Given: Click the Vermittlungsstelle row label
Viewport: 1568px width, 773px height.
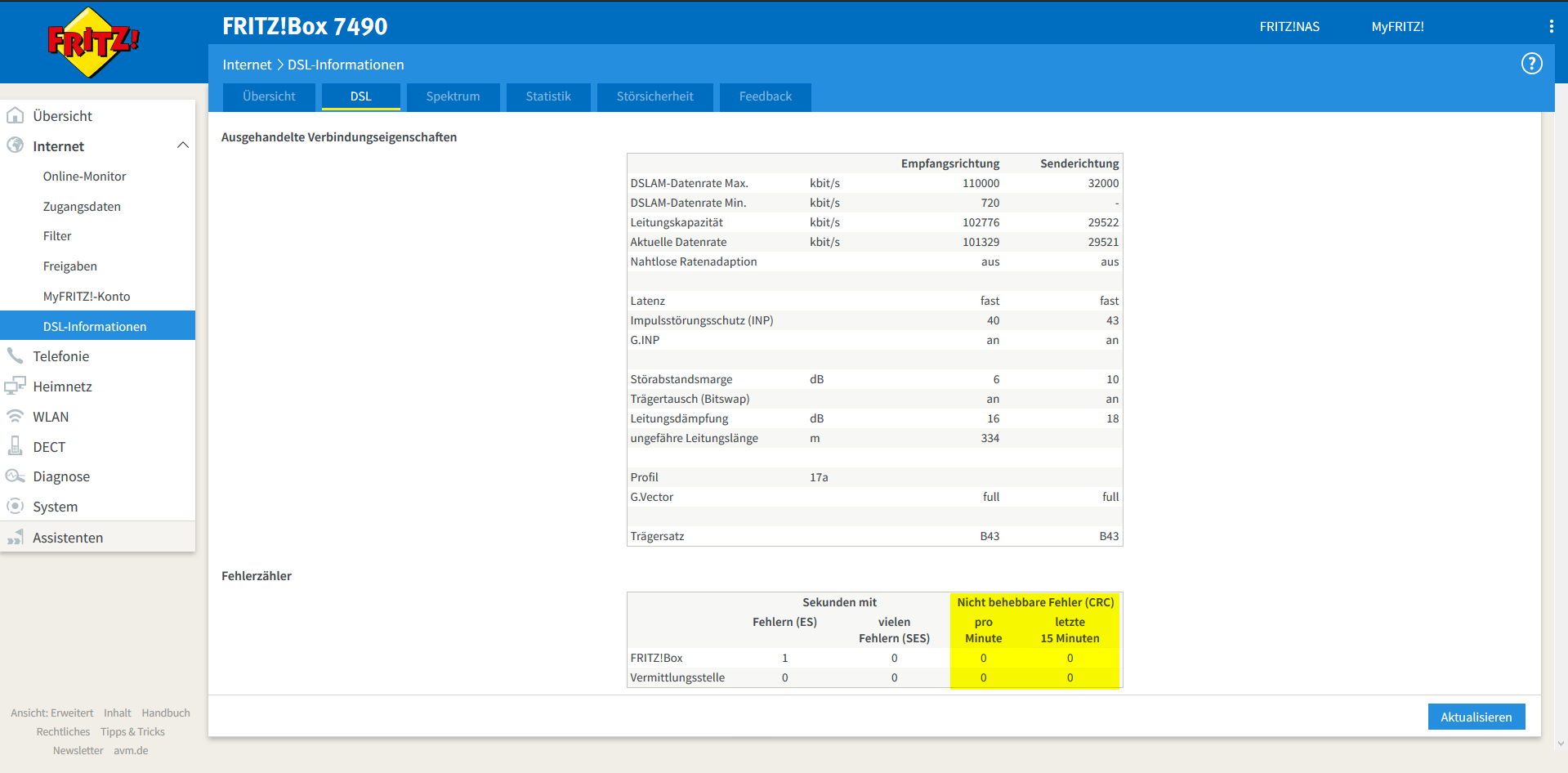Looking at the screenshot, I should point(677,677).
